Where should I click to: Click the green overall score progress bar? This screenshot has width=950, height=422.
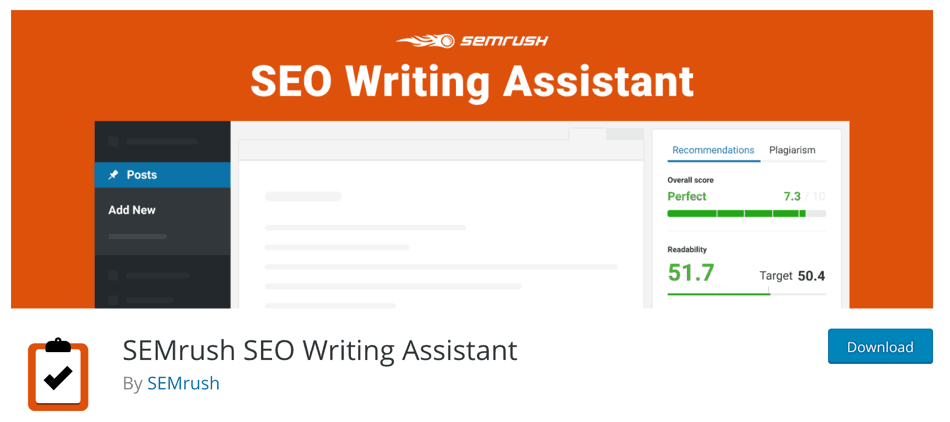pos(746,213)
